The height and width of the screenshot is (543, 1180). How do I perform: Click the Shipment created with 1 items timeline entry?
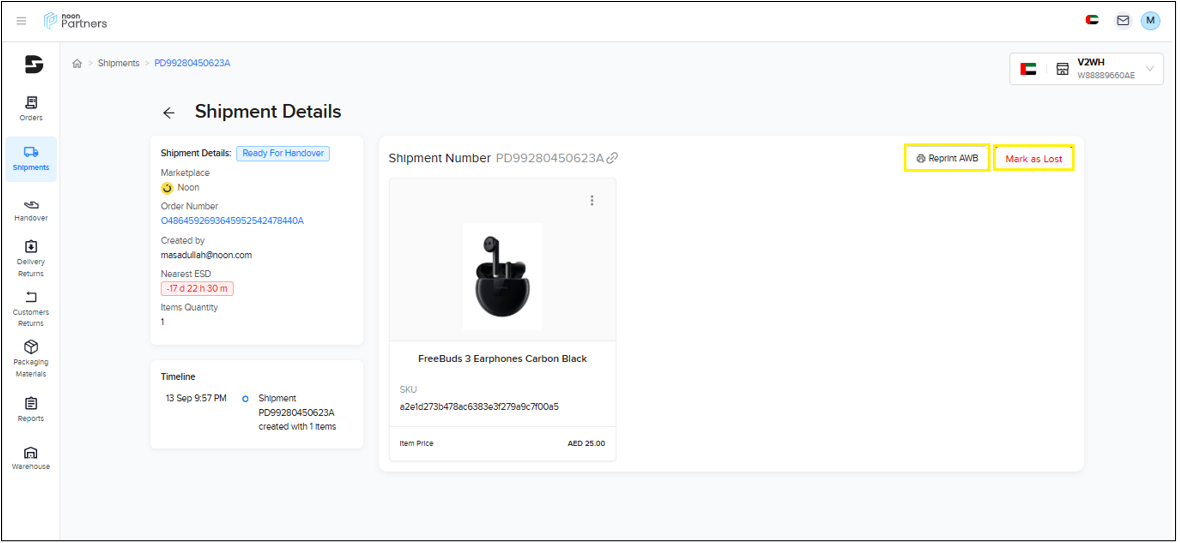(297, 412)
